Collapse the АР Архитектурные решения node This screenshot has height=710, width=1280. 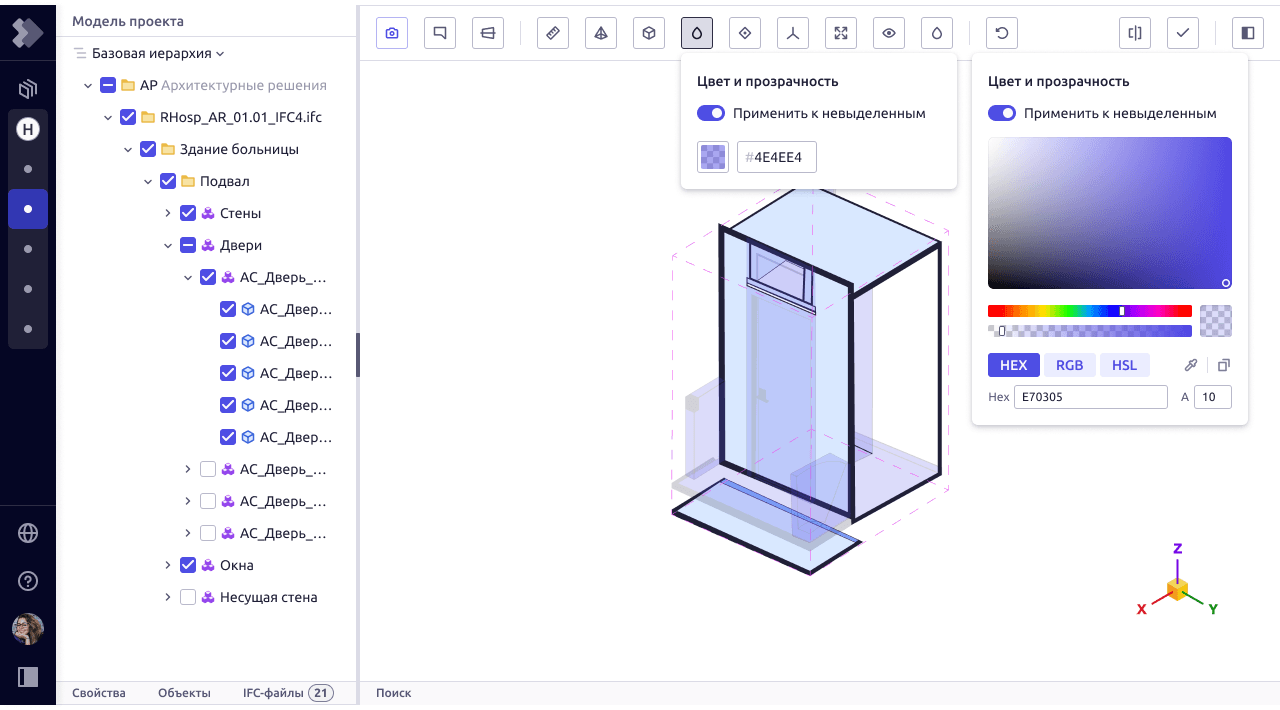point(88,85)
